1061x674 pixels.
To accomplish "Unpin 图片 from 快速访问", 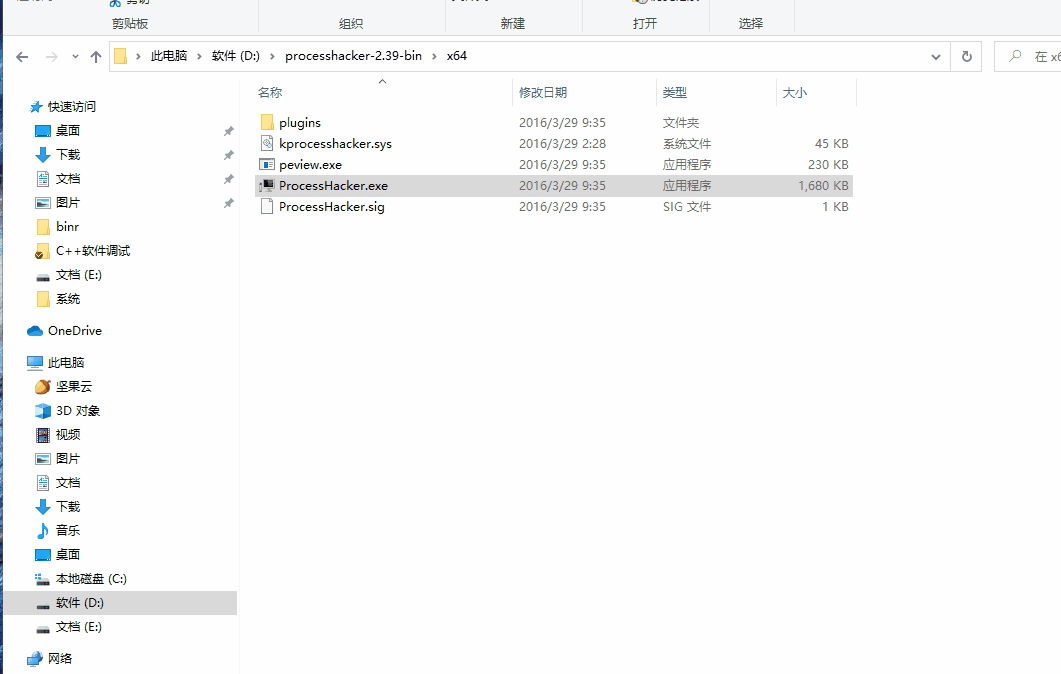I will [228, 202].
